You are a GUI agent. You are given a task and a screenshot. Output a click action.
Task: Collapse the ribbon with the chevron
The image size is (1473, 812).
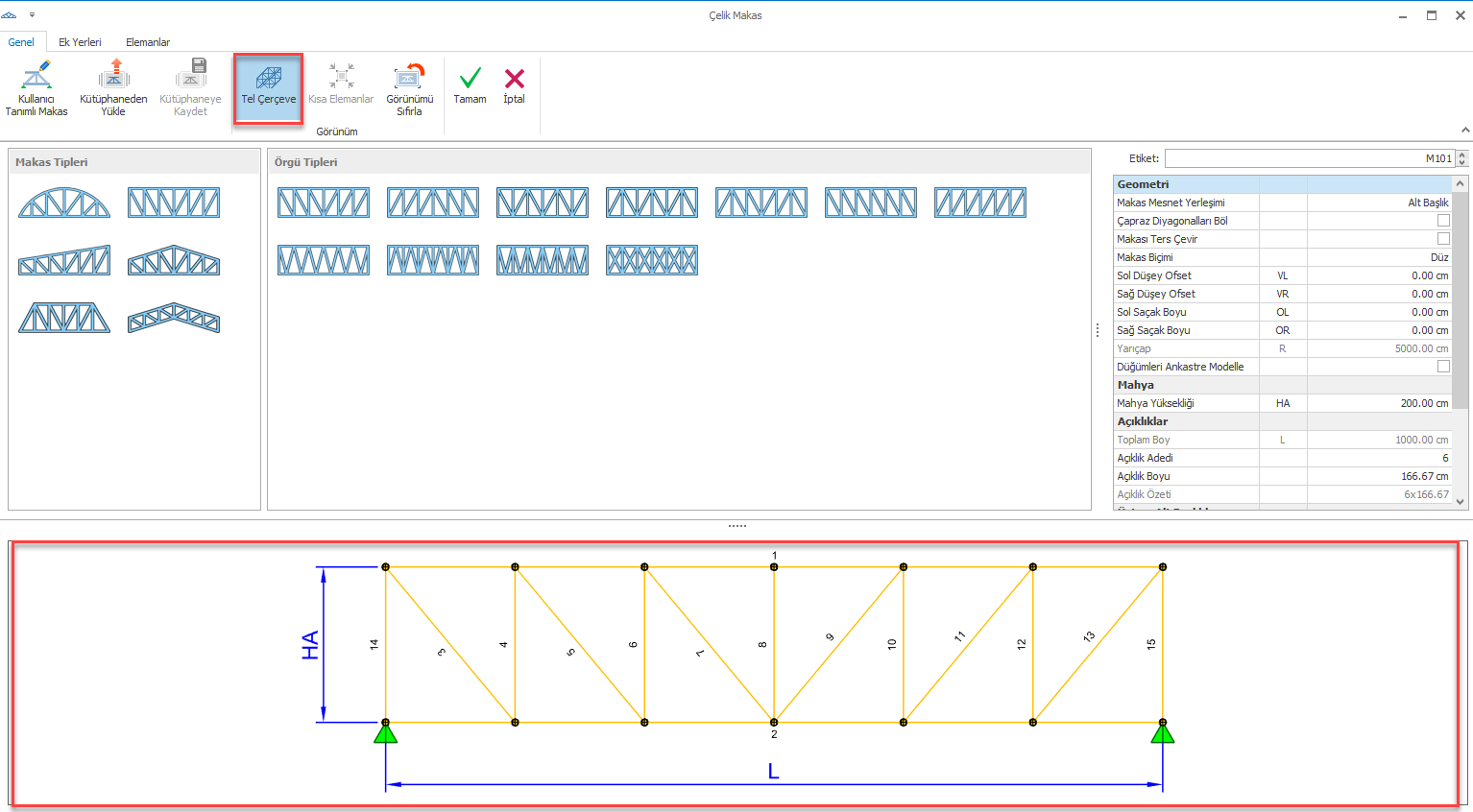(x=1464, y=130)
